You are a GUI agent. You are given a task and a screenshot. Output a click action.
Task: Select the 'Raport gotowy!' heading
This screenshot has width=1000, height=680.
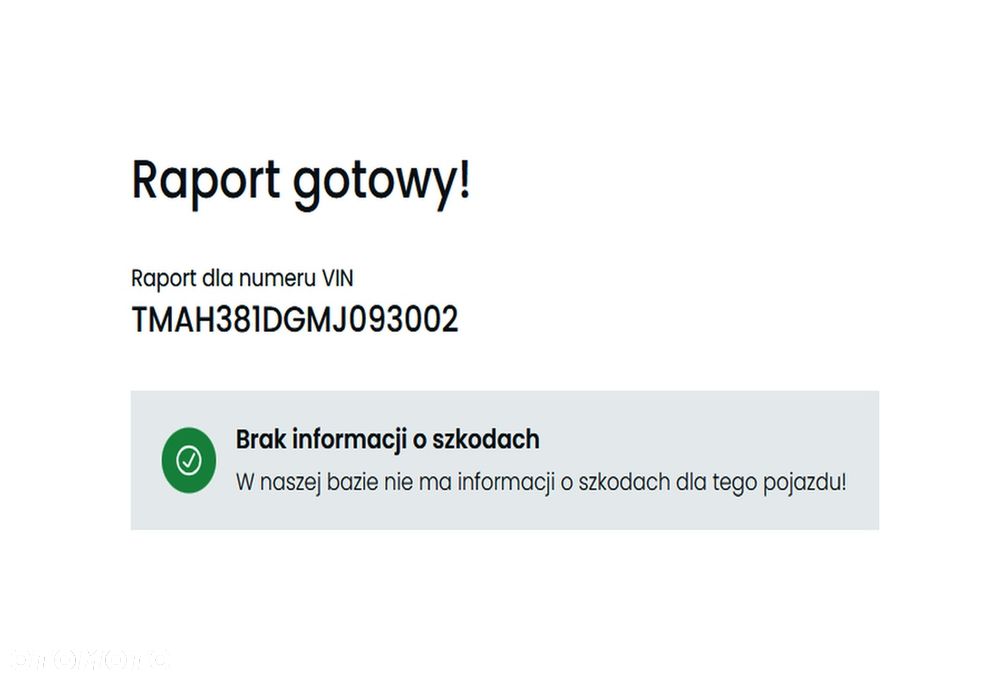[301, 182]
